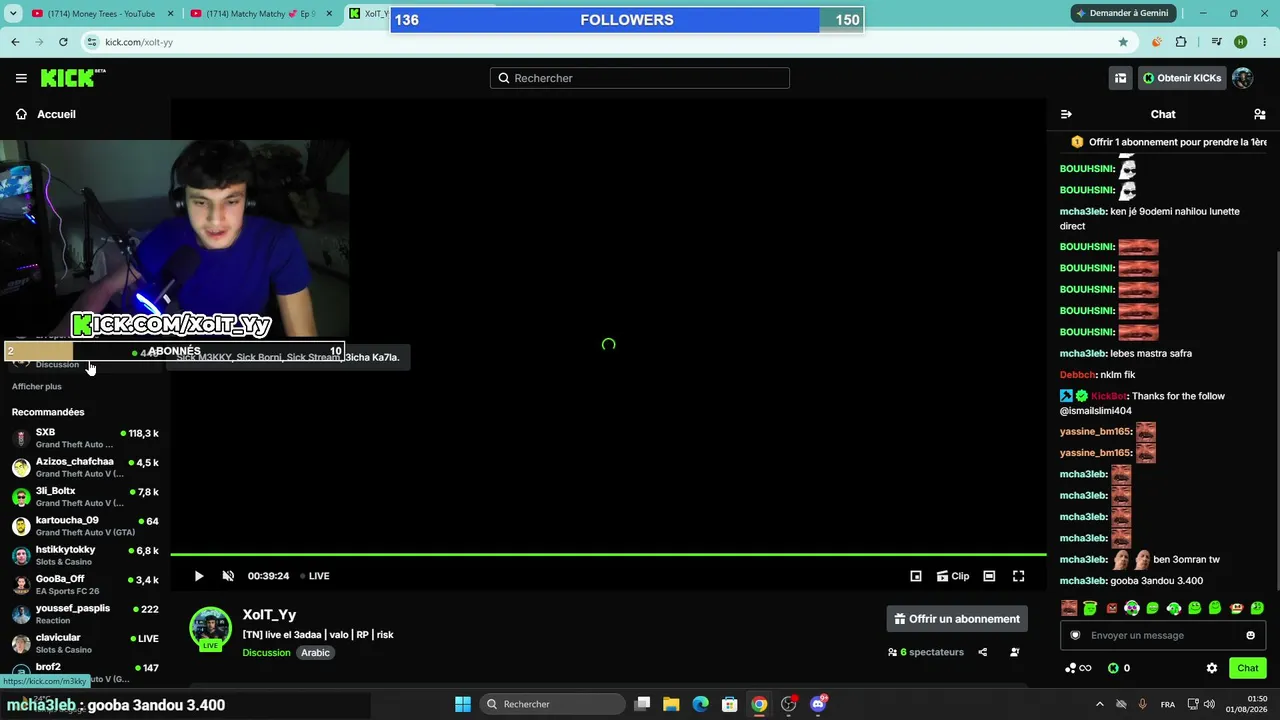Open recommended channel youssef_pasplis
This screenshot has width=1280, height=720.
pos(85,614)
